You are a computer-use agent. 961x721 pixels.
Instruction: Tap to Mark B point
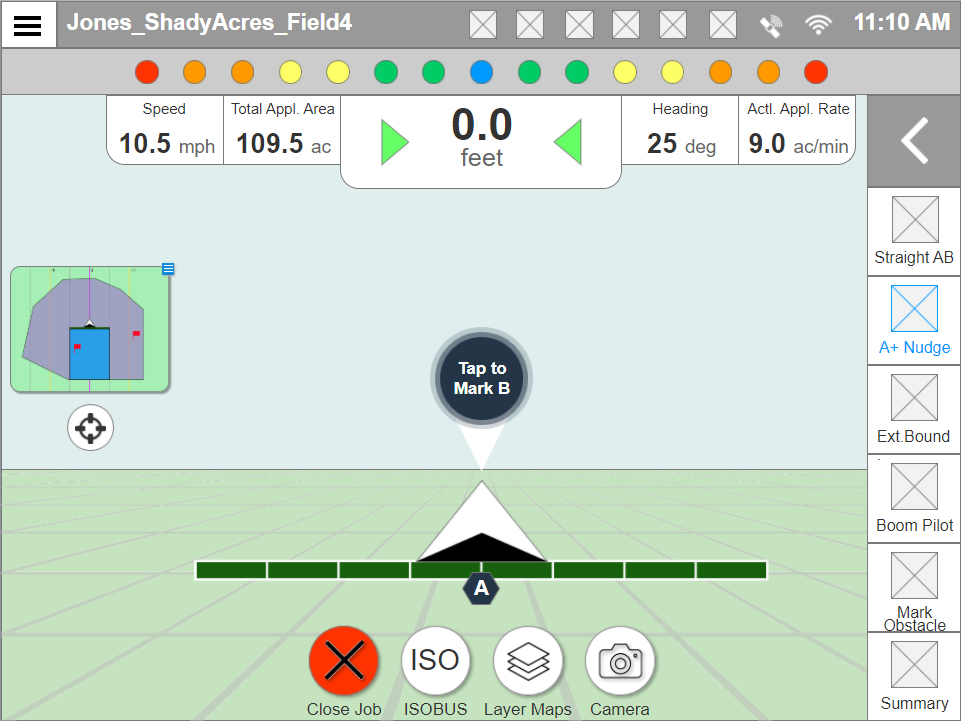pyautogui.click(x=480, y=378)
